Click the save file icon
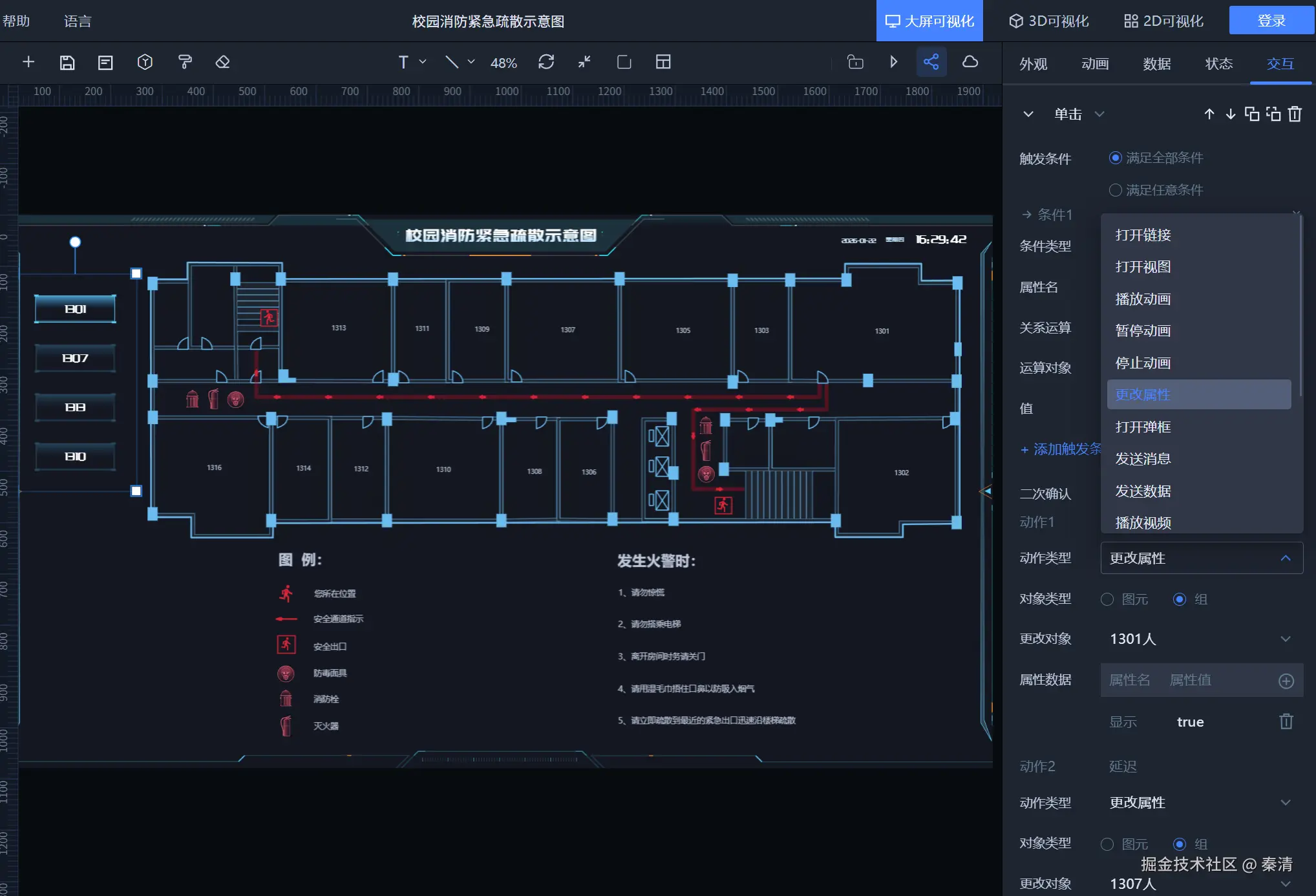 pos(67,63)
